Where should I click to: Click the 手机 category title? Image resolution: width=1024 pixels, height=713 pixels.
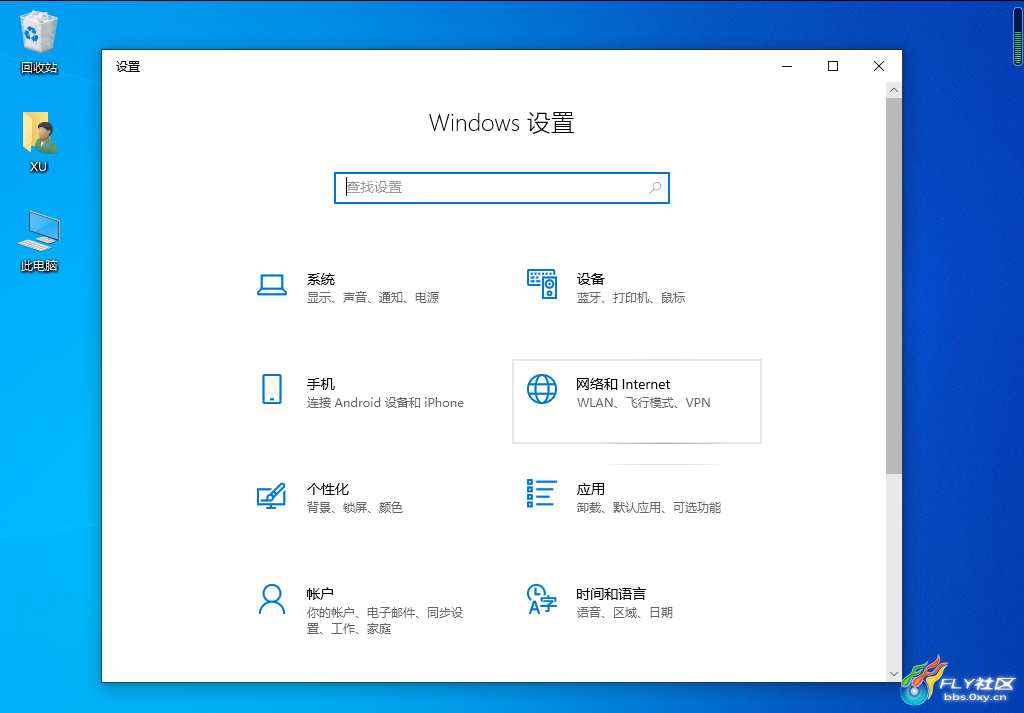click(x=321, y=385)
